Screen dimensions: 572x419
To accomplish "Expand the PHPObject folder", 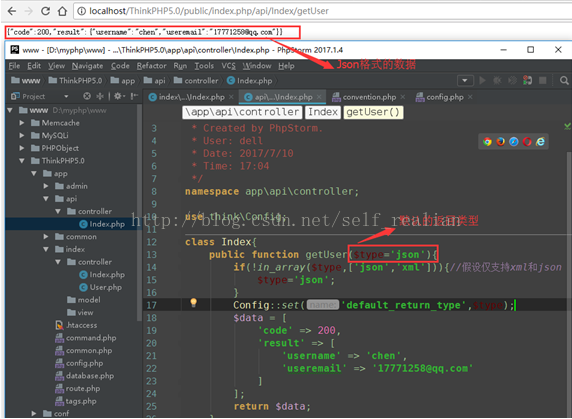I will click(22, 148).
